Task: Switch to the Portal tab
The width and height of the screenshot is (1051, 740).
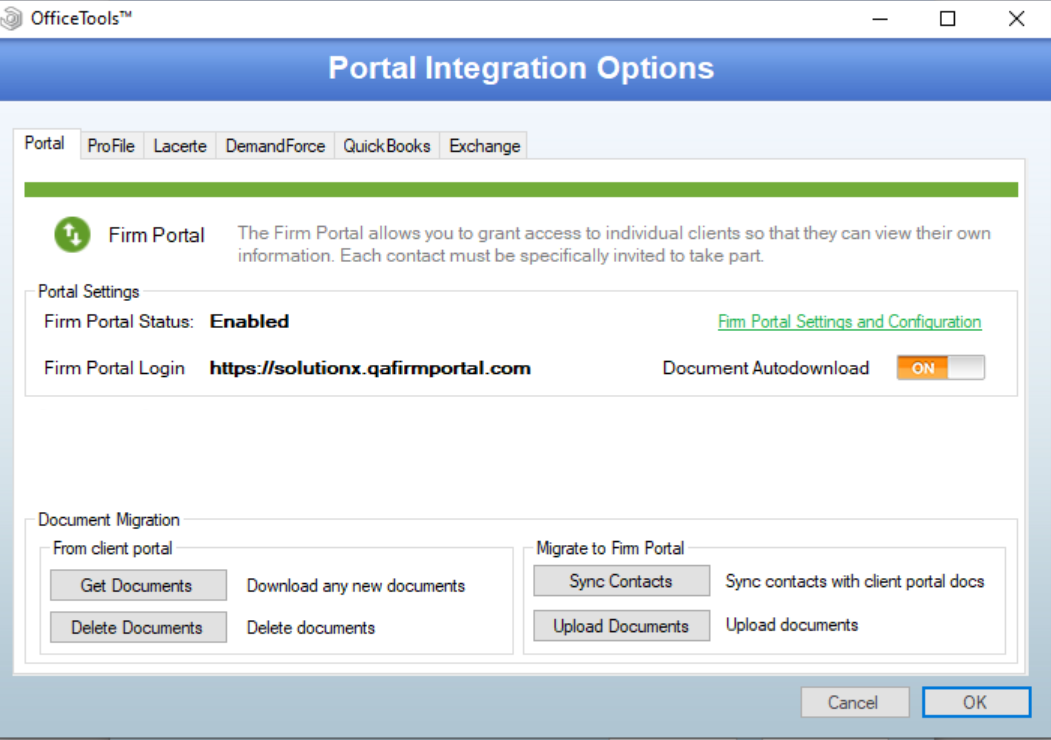Action: coord(44,143)
